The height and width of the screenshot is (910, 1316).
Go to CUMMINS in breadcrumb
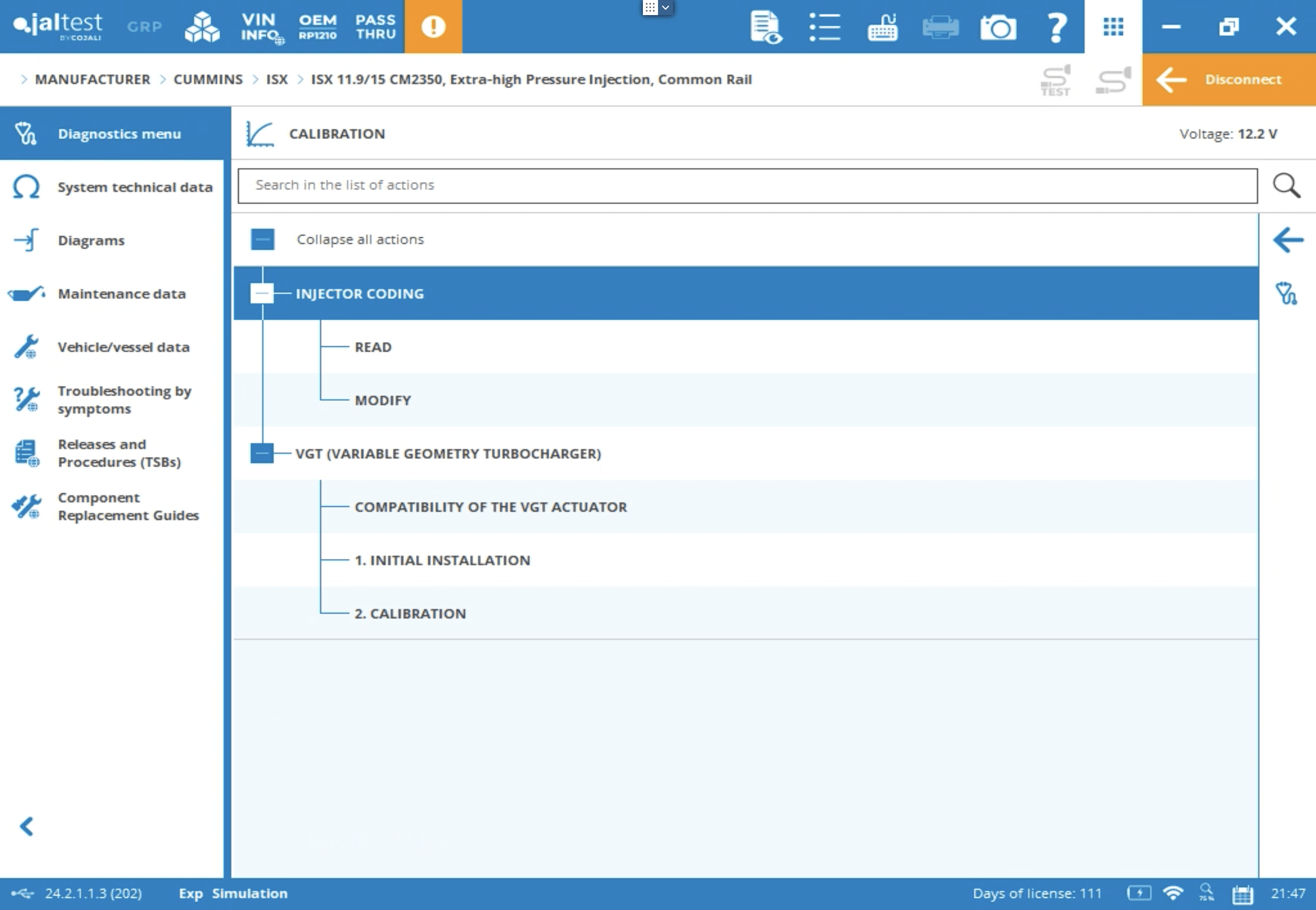[x=208, y=79]
